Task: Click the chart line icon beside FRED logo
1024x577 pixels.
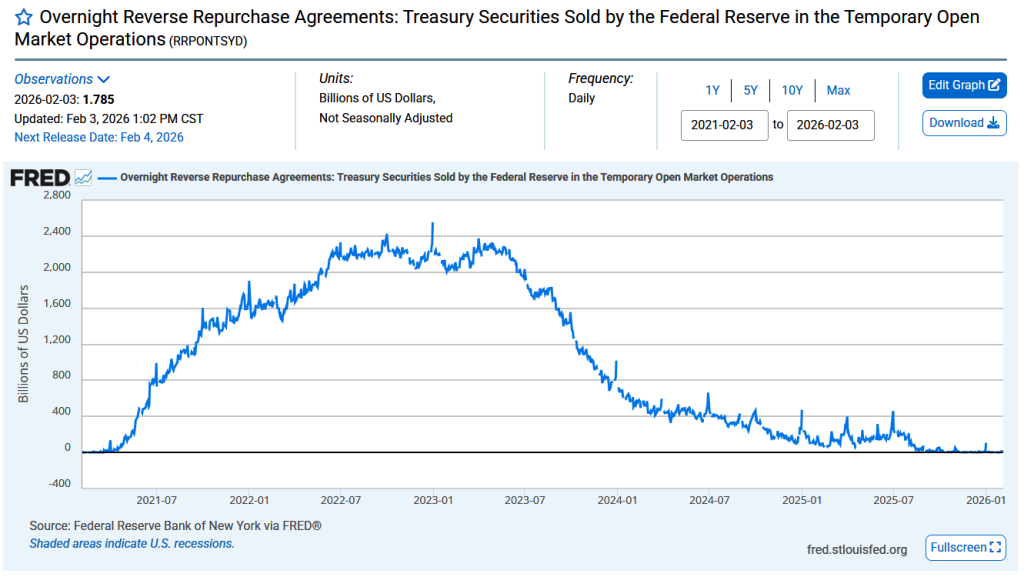Action: click(84, 178)
